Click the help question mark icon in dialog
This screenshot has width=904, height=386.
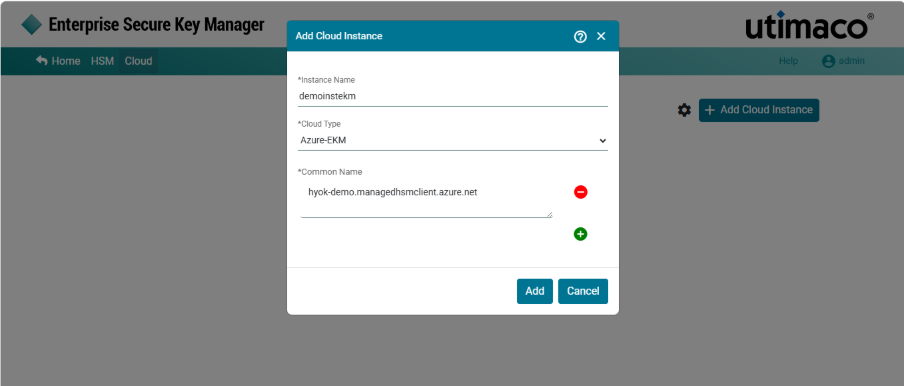coord(580,36)
